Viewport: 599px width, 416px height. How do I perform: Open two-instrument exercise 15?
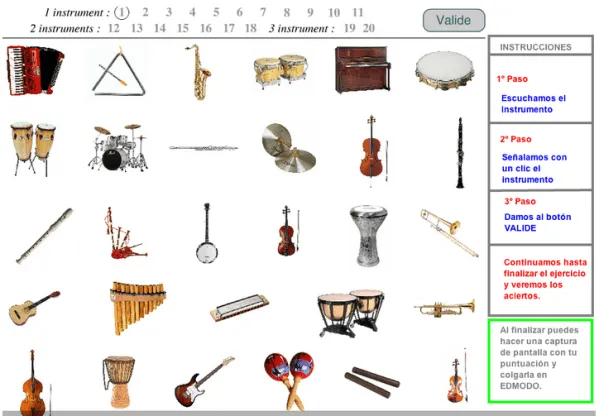pyautogui.click(x=183, y=28)
